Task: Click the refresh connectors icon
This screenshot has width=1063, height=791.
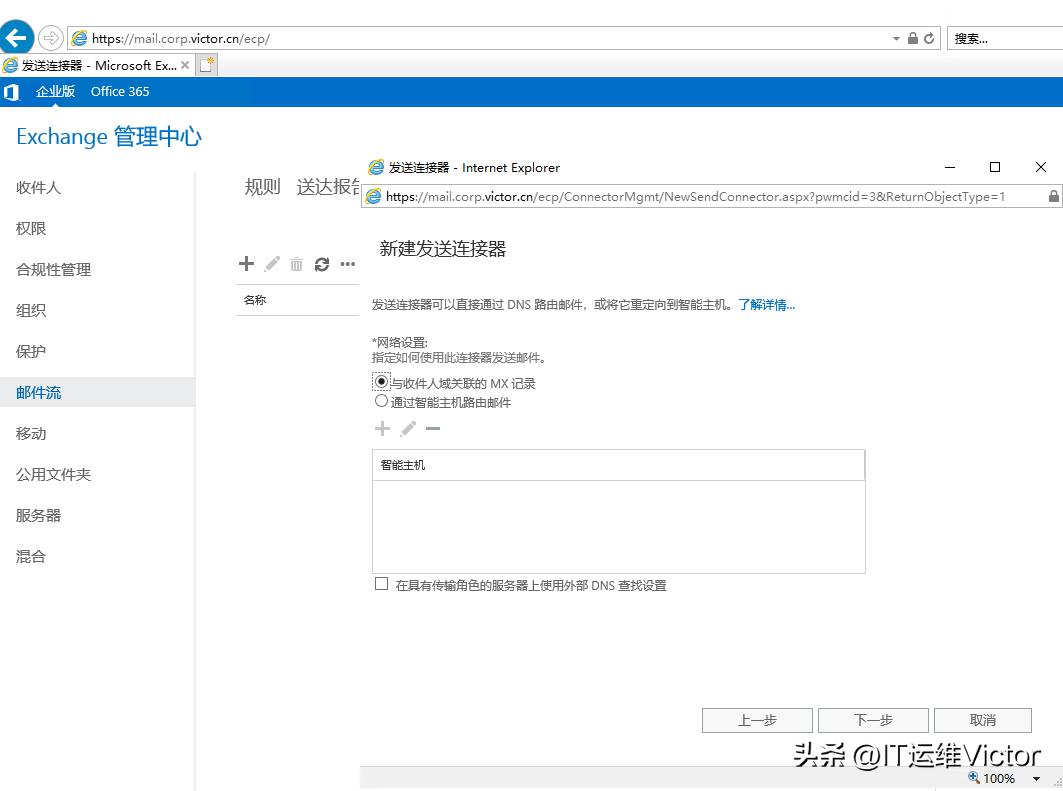Action: pyautogui.click(x=321, y=264)
